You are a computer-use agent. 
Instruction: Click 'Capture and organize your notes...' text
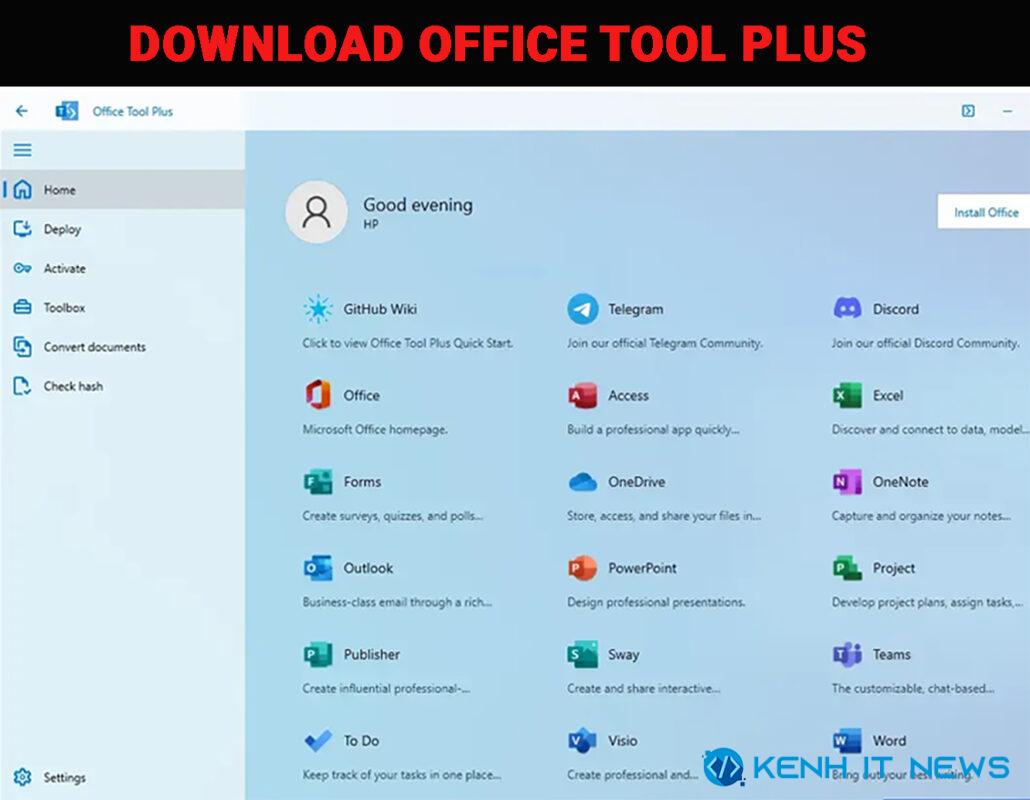(x=921, y=516)
